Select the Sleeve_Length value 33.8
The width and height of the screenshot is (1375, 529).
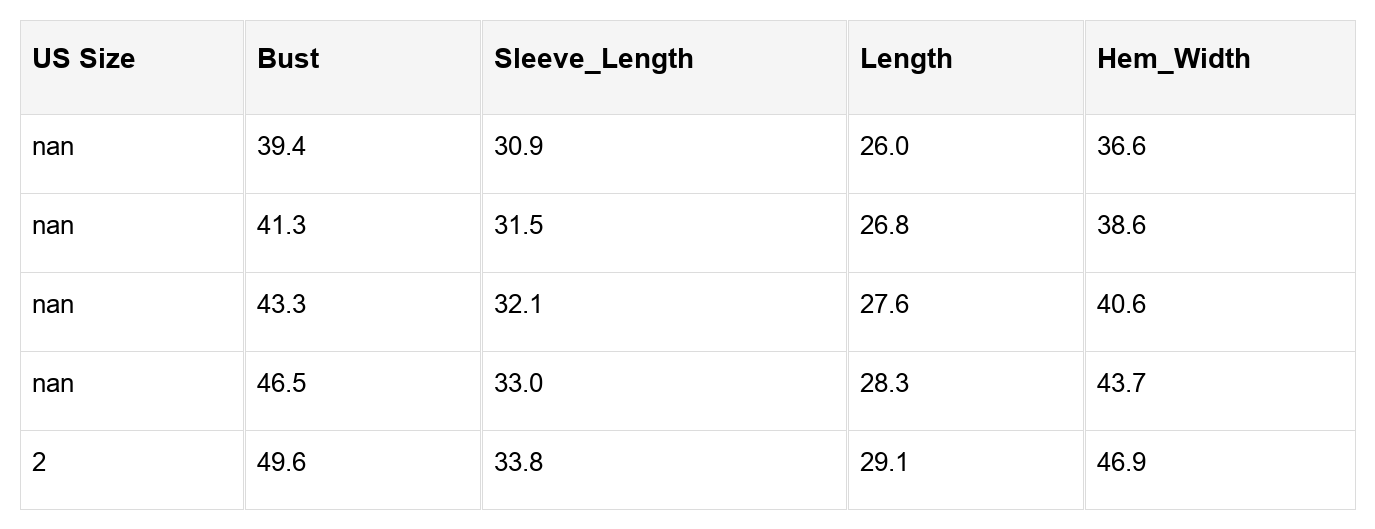point(518,463)
